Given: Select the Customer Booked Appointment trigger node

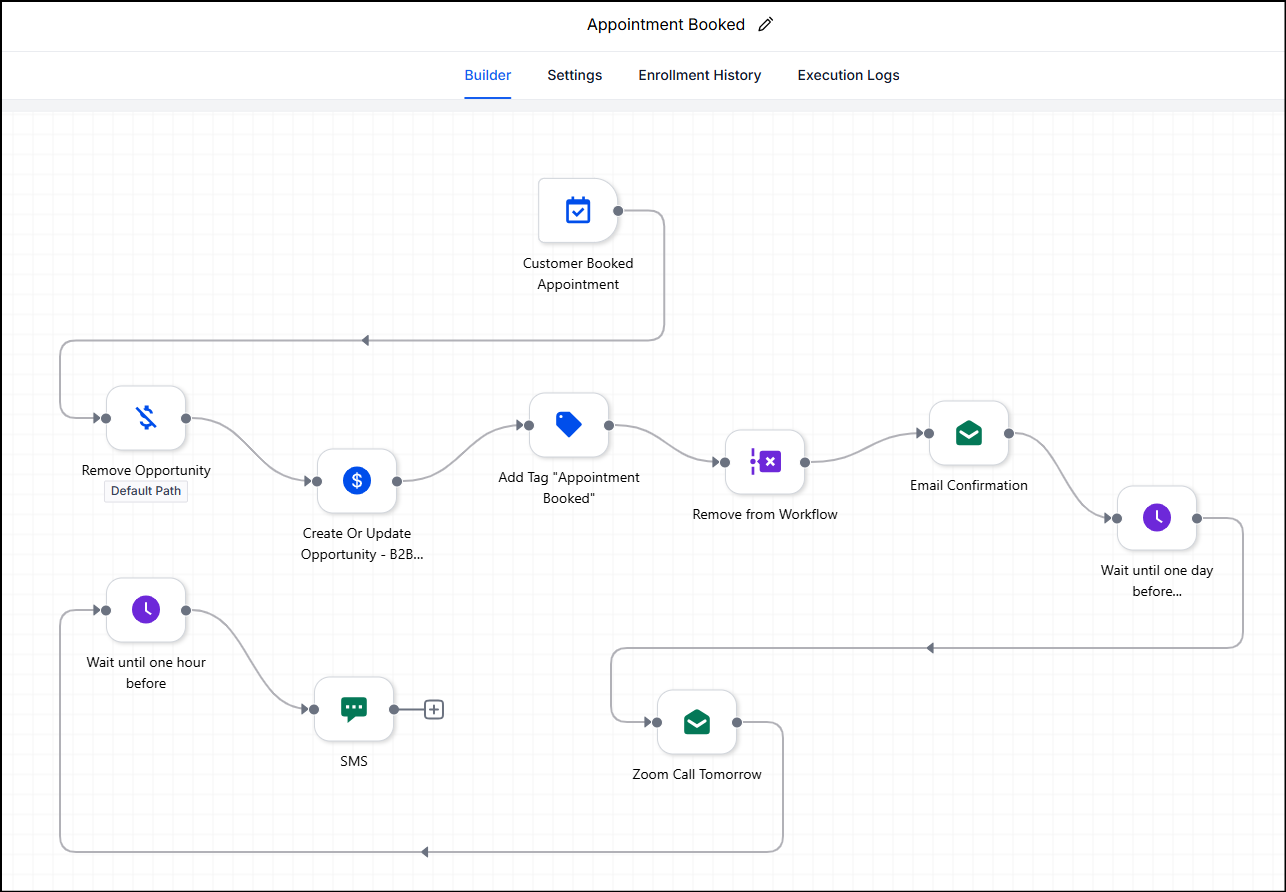Looking at the screenshot, I should point(578,211).
